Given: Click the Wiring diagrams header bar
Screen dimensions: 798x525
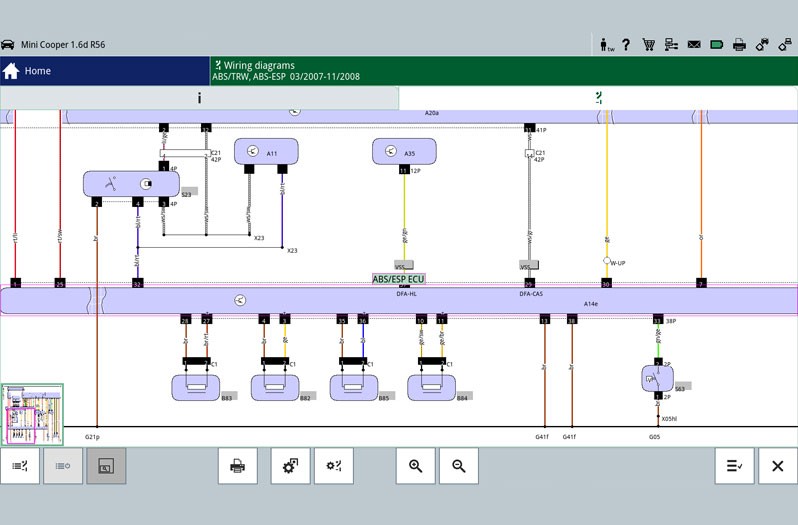Looking at the screenshot, I should [504, 71].
